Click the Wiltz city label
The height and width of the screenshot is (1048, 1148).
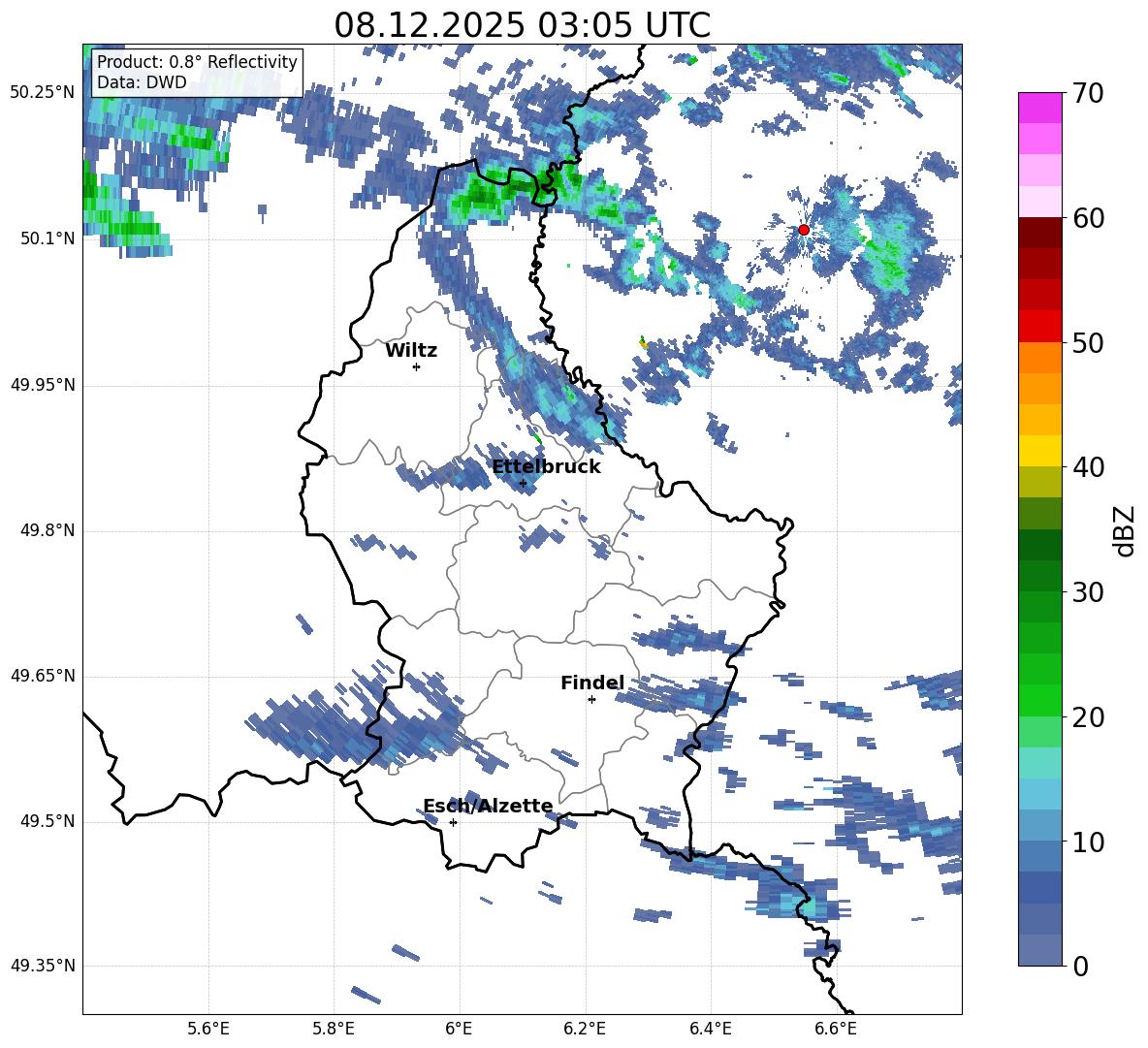pos(411,351)
